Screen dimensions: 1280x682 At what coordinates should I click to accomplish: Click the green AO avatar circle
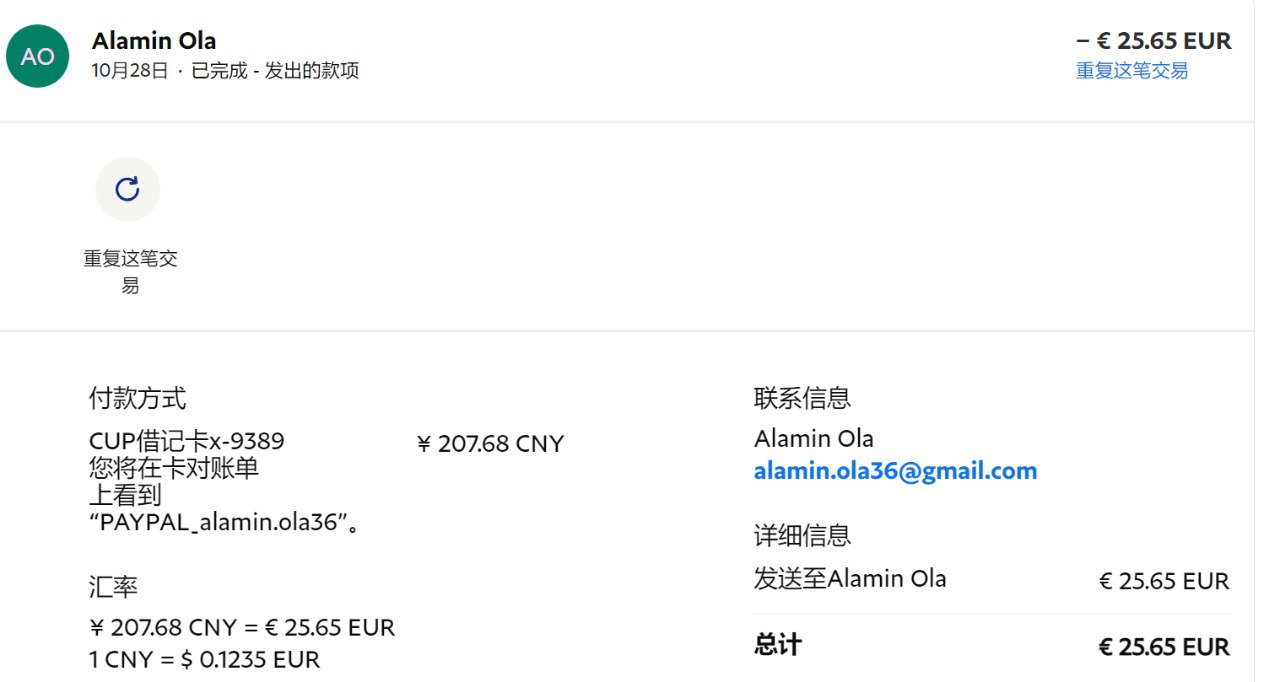[37, 56]
